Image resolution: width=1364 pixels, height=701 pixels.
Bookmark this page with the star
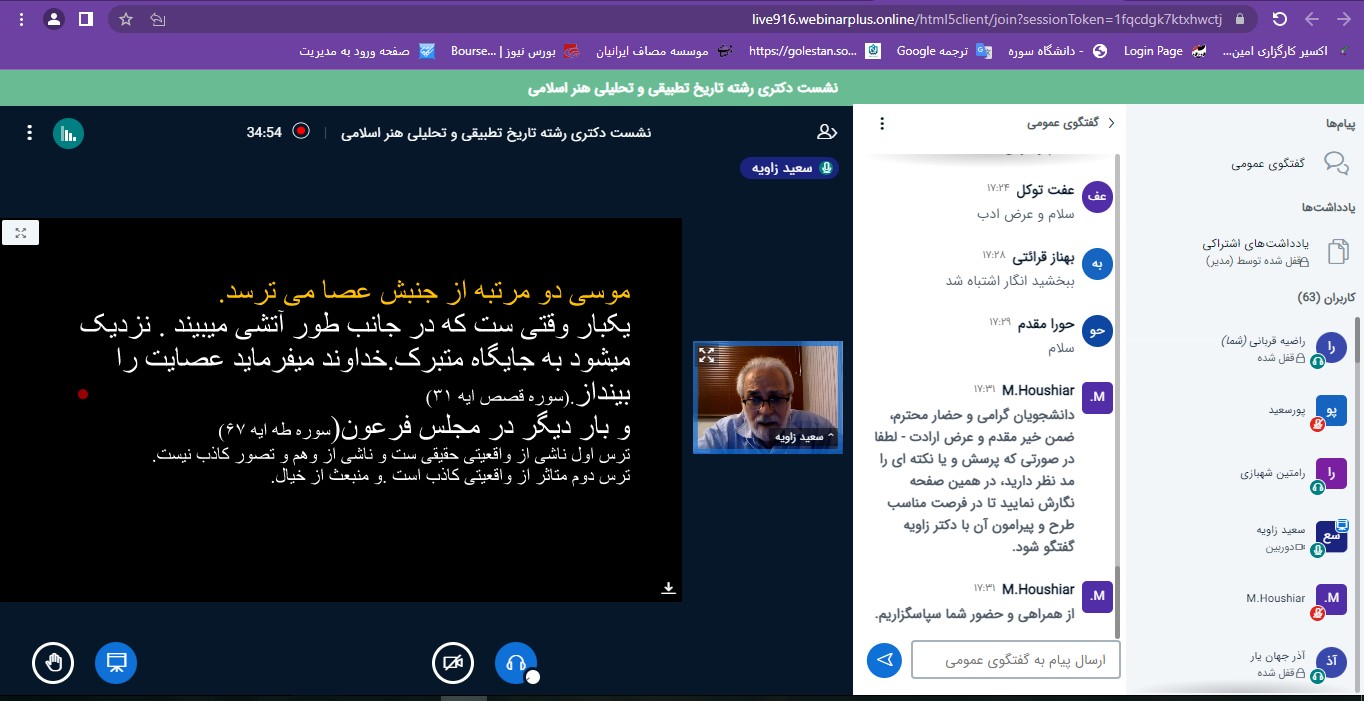point(125,19)
